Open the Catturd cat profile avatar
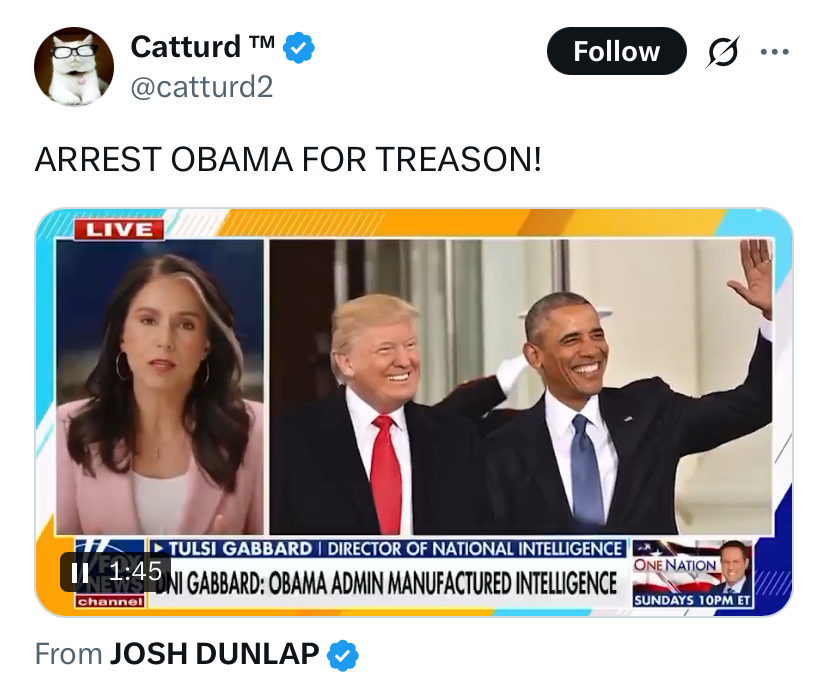Image resolution: width=828 pixels, height=690 pixels. pos(74,67)
